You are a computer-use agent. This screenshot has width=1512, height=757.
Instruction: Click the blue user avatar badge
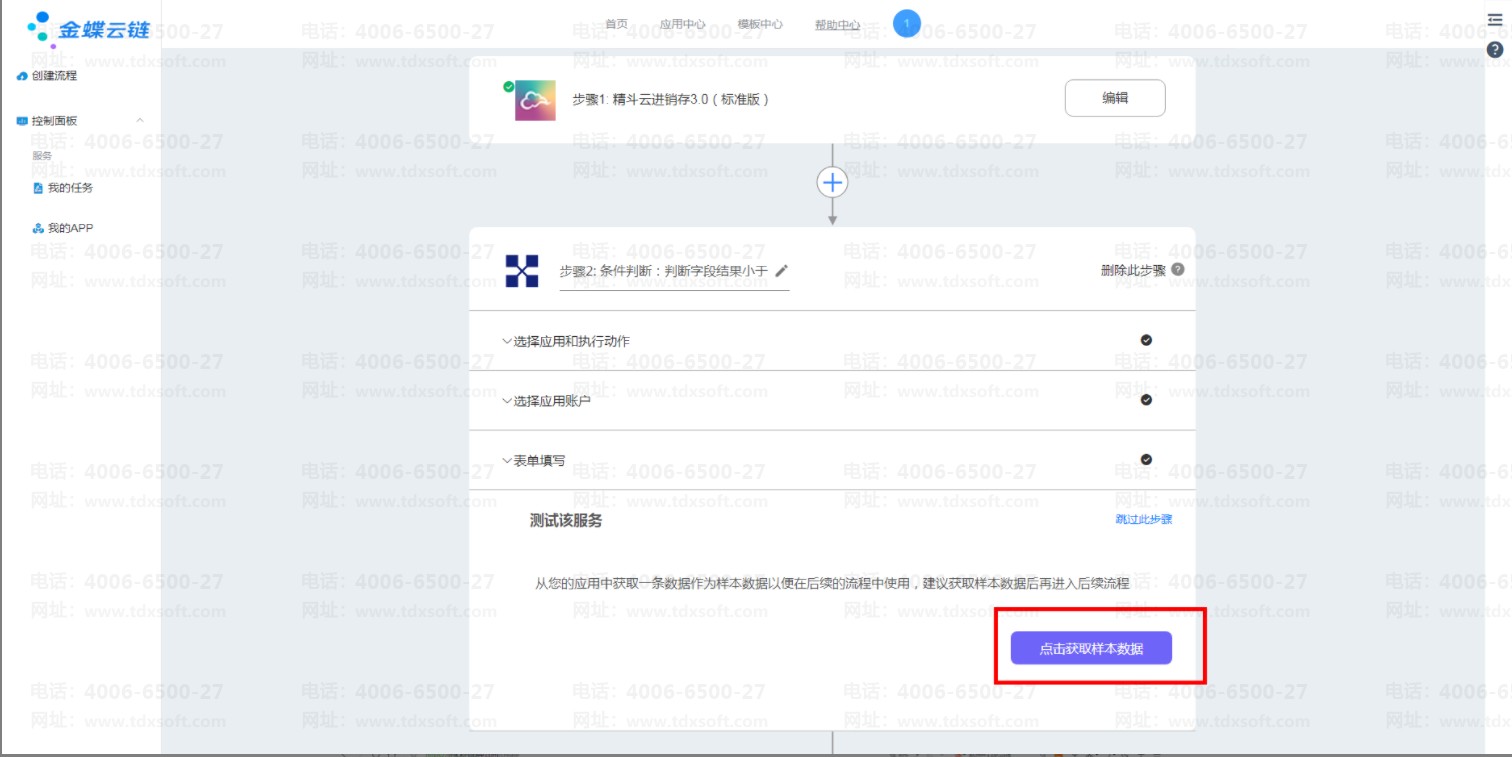click(907, 23)
